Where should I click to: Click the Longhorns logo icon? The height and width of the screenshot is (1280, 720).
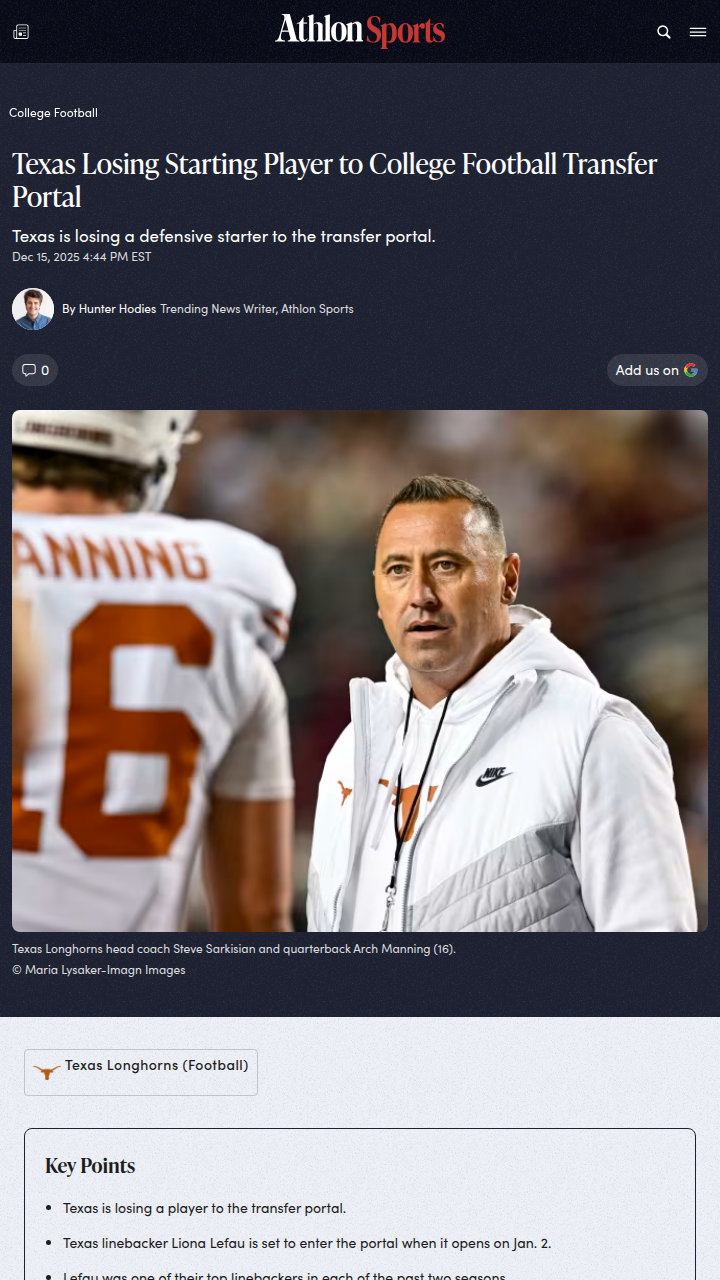46,1072
